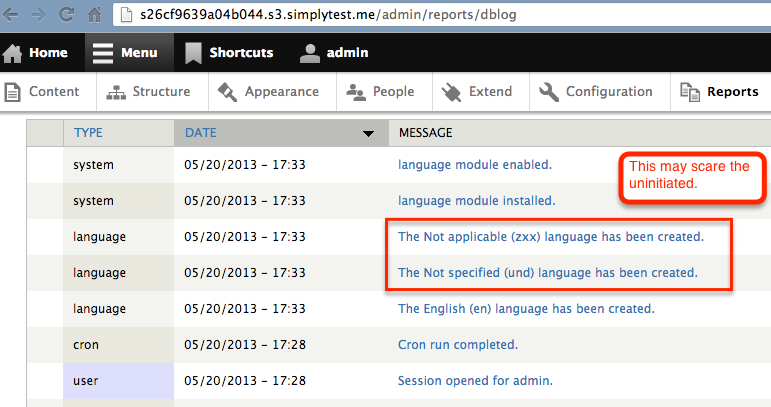The width and height of the screenshot is (771, 407).
Task: Click the date of language module enabled row
Action: [245, 165]
